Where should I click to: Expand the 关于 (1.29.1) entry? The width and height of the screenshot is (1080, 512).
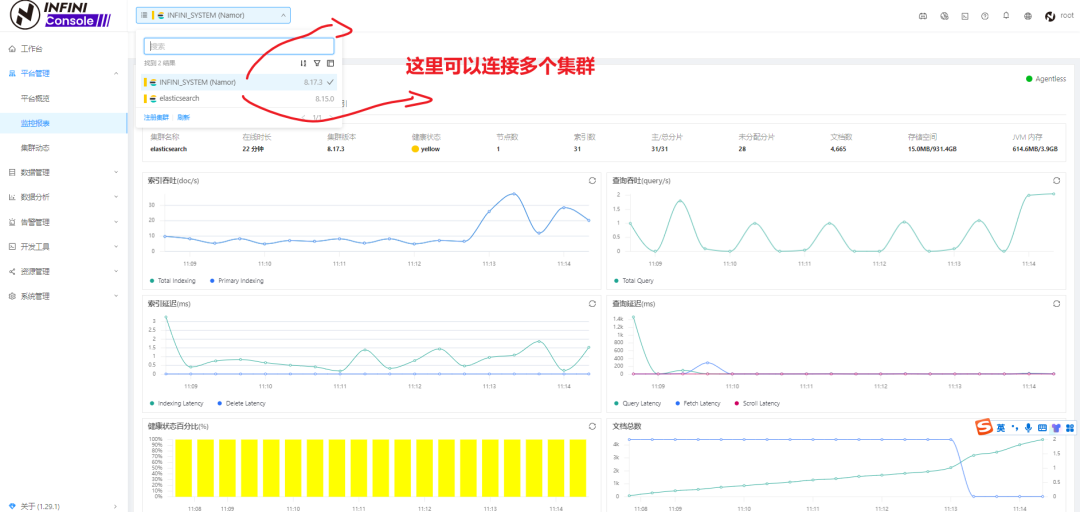pyautogui.click(x=115, y=506)
